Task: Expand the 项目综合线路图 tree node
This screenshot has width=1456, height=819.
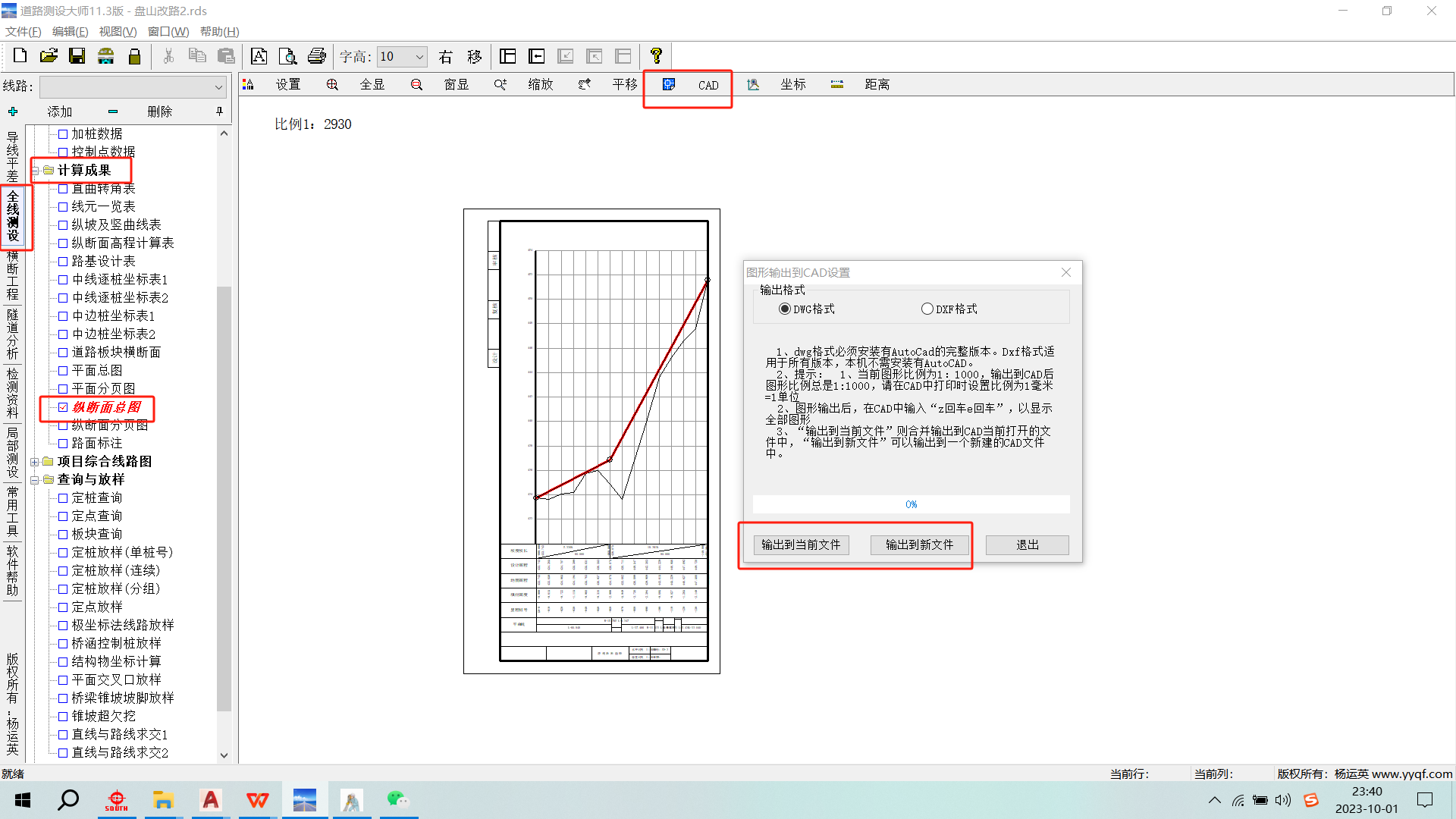Action: (x=35, y=462)
